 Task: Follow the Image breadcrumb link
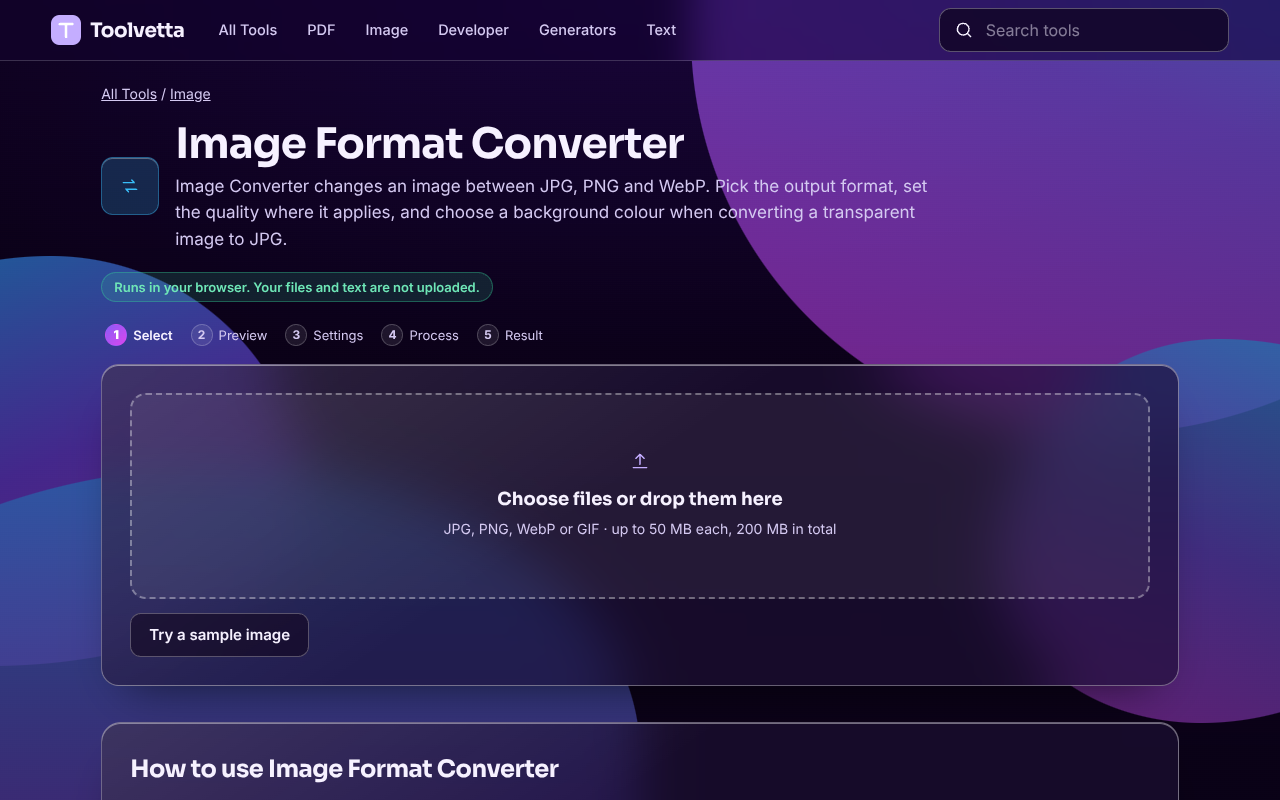[190, 94]
